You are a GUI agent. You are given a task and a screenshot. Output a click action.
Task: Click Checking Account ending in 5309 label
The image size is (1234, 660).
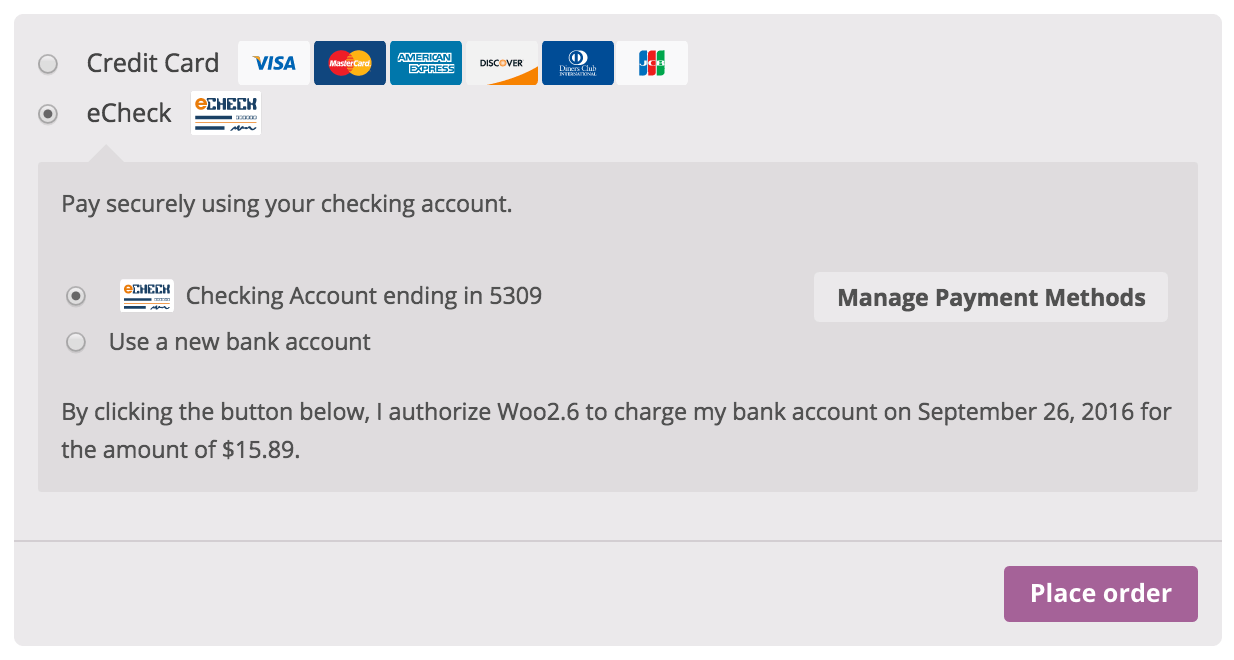(x=361, y=296)
